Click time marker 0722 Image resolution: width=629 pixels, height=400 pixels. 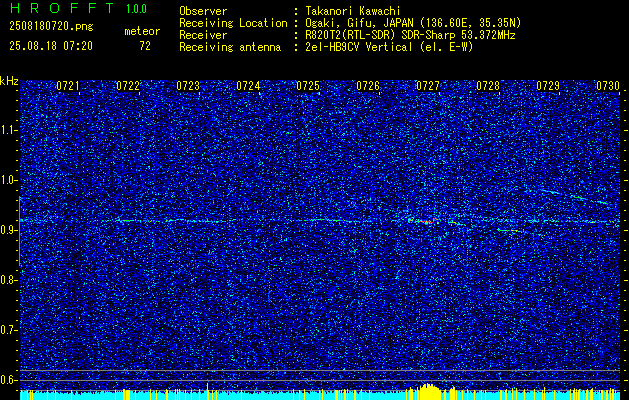[128, 86]
